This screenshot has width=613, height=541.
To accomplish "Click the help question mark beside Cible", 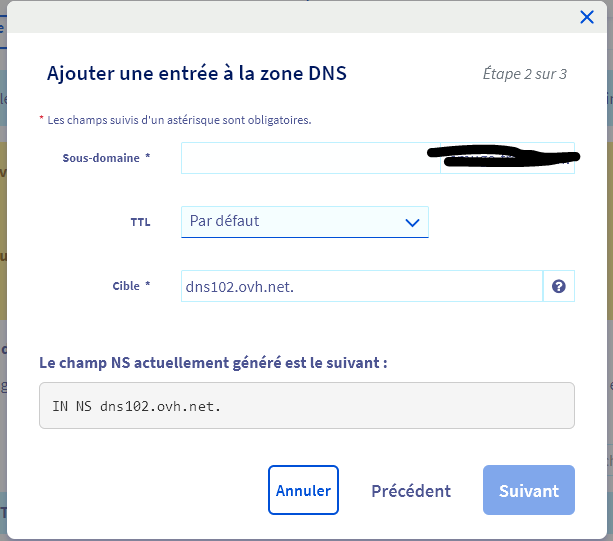I will 558,286.
